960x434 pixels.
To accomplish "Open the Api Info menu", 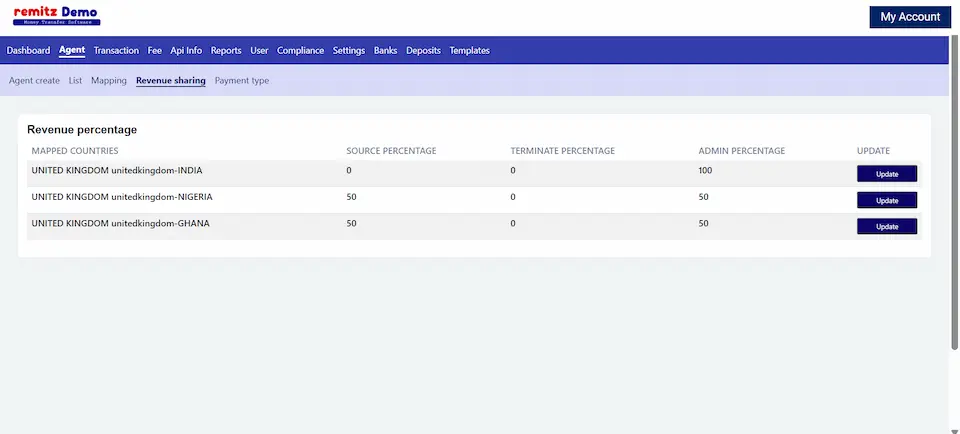I will (x=186, y=51).
